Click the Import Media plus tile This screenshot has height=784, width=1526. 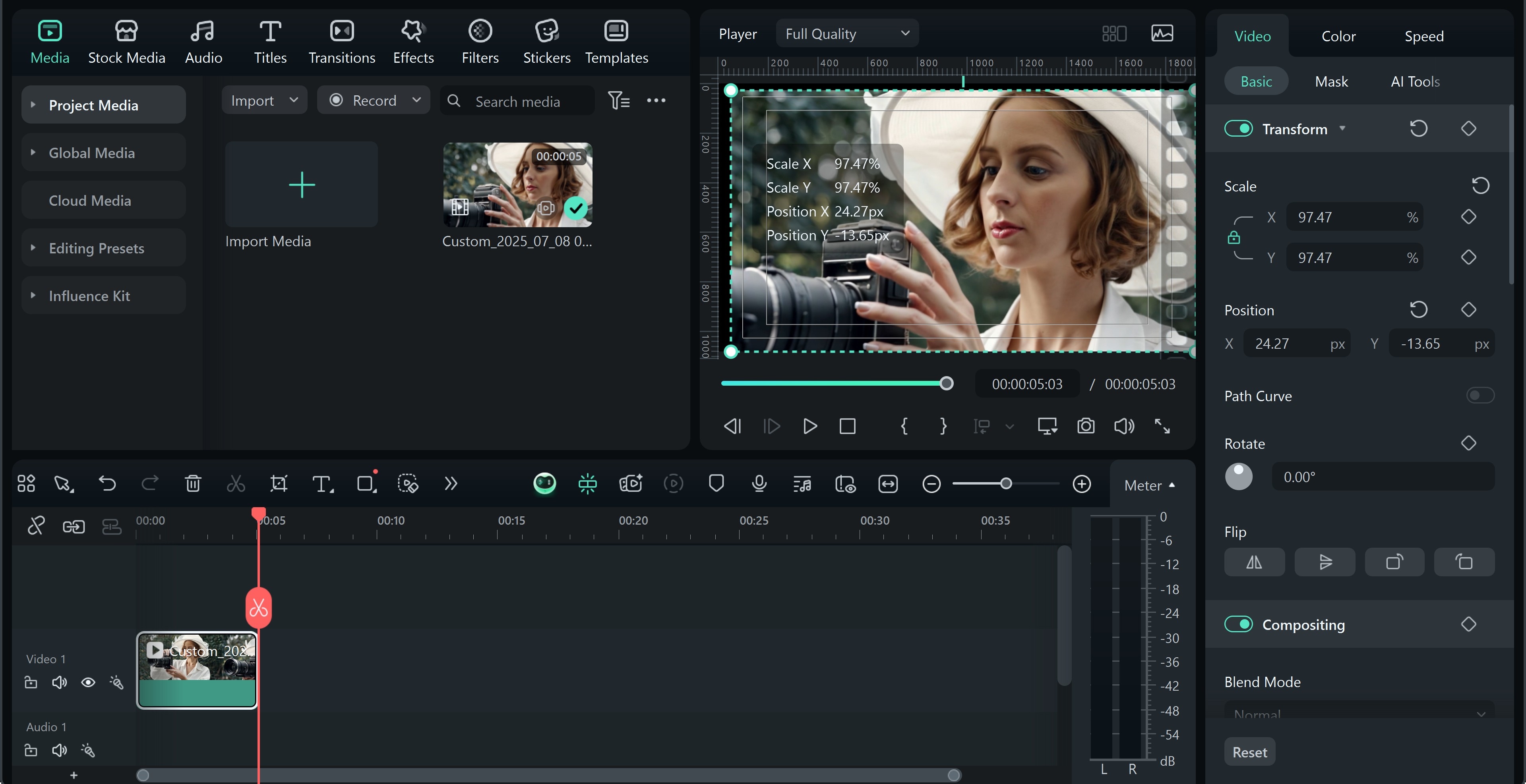302,184
